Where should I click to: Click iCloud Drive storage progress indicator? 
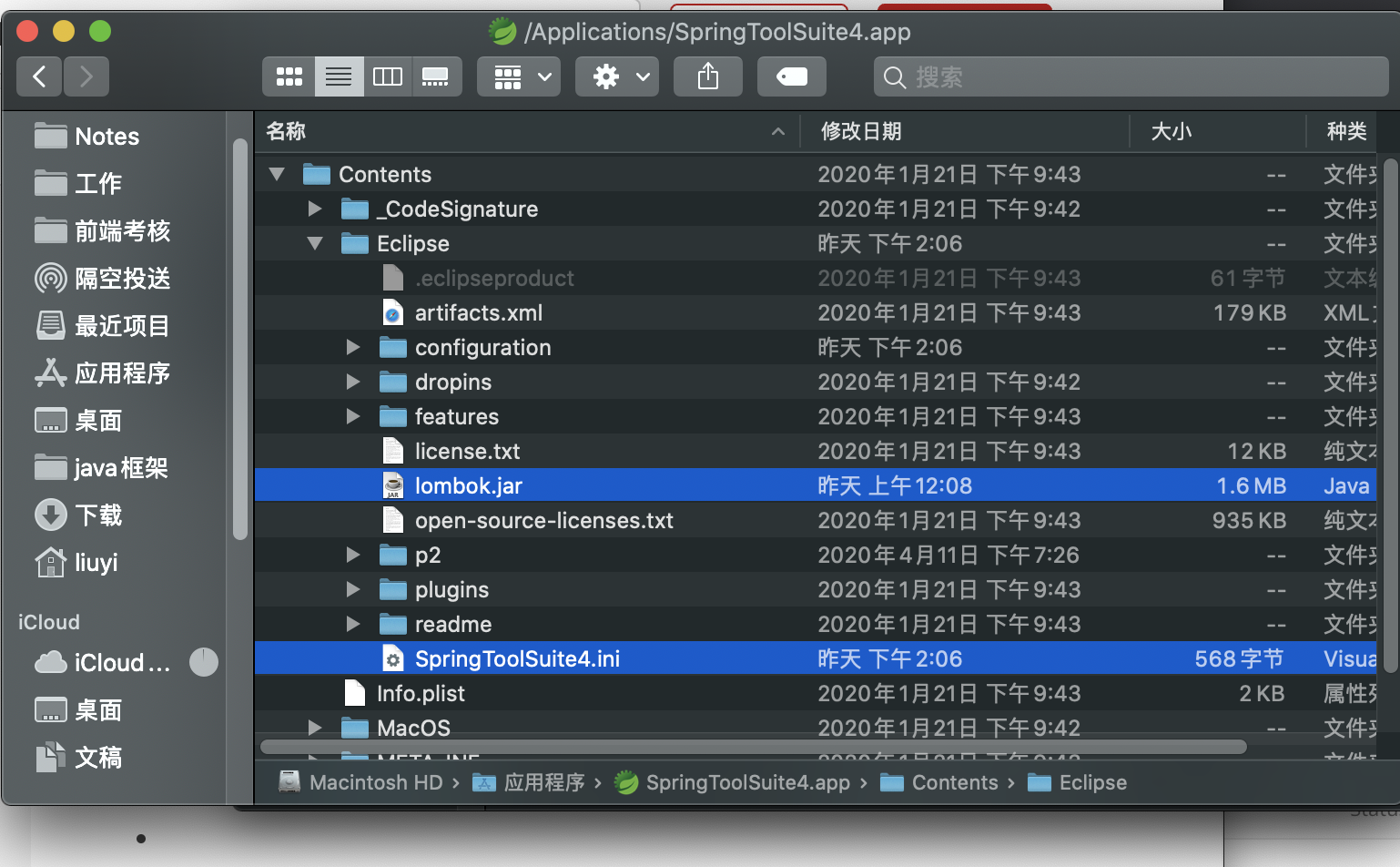(204, 662)
